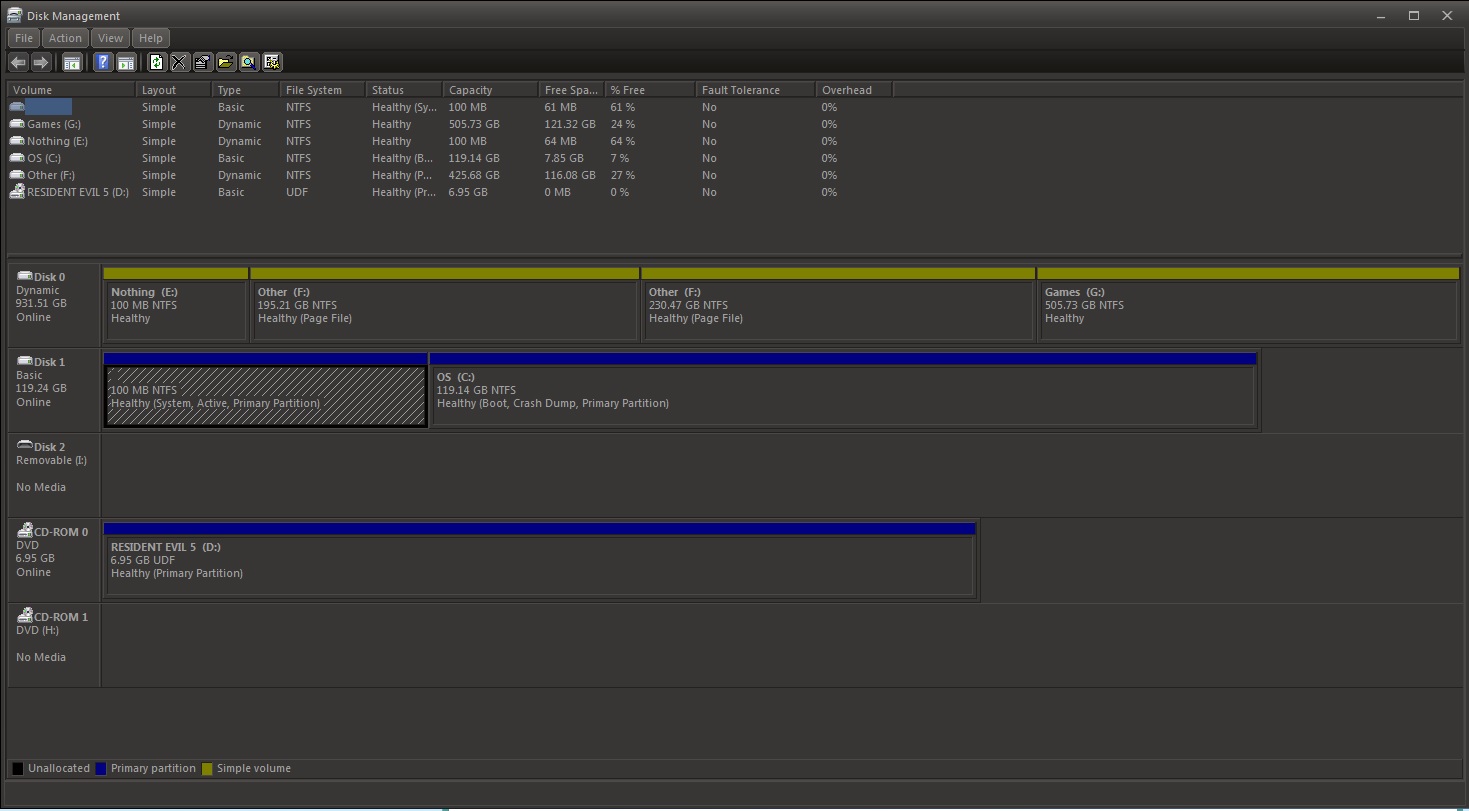Click the magnifier Explore toolbar icon

pyautogui.click(x=249, y=63)
